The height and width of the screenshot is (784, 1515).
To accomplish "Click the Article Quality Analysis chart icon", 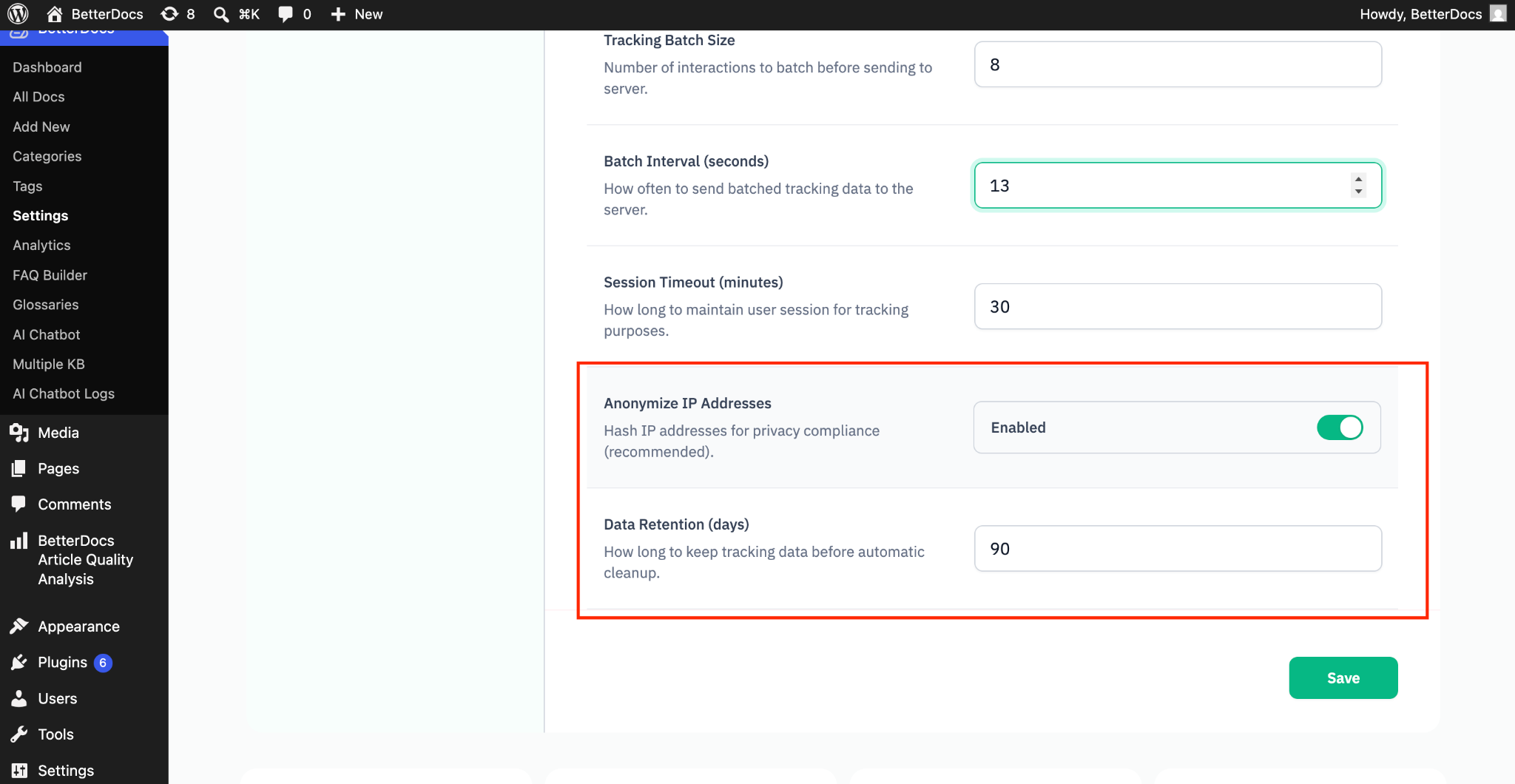I will click(x=19, y=541).
